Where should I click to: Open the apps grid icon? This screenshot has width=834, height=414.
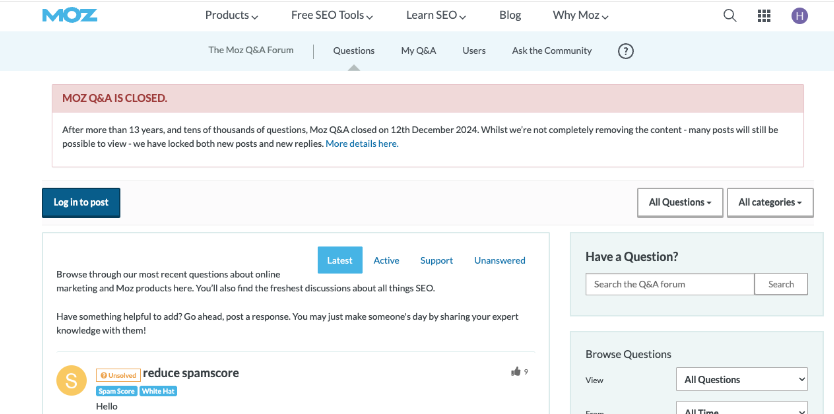pos(764,15)
